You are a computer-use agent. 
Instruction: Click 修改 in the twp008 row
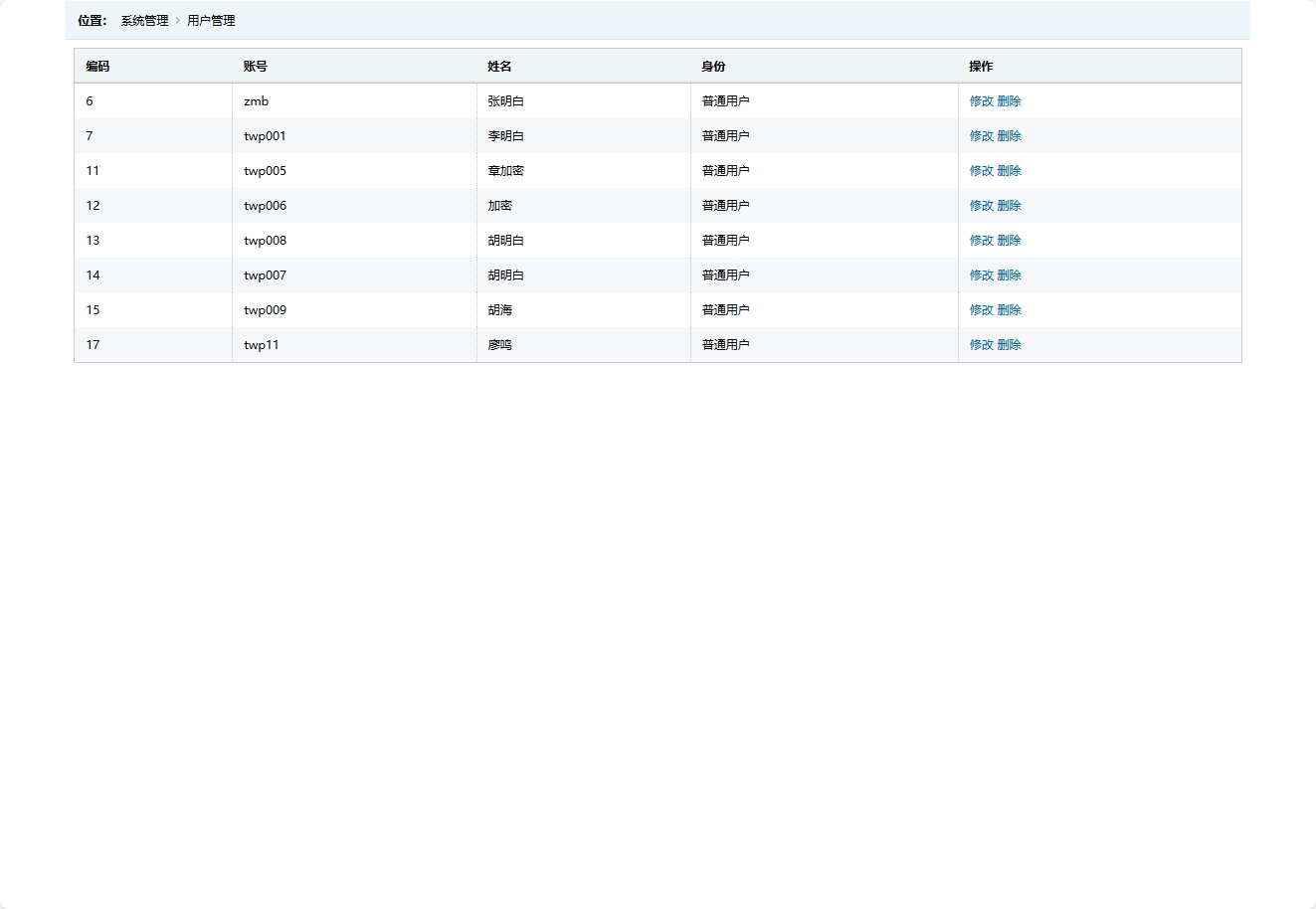981,241
